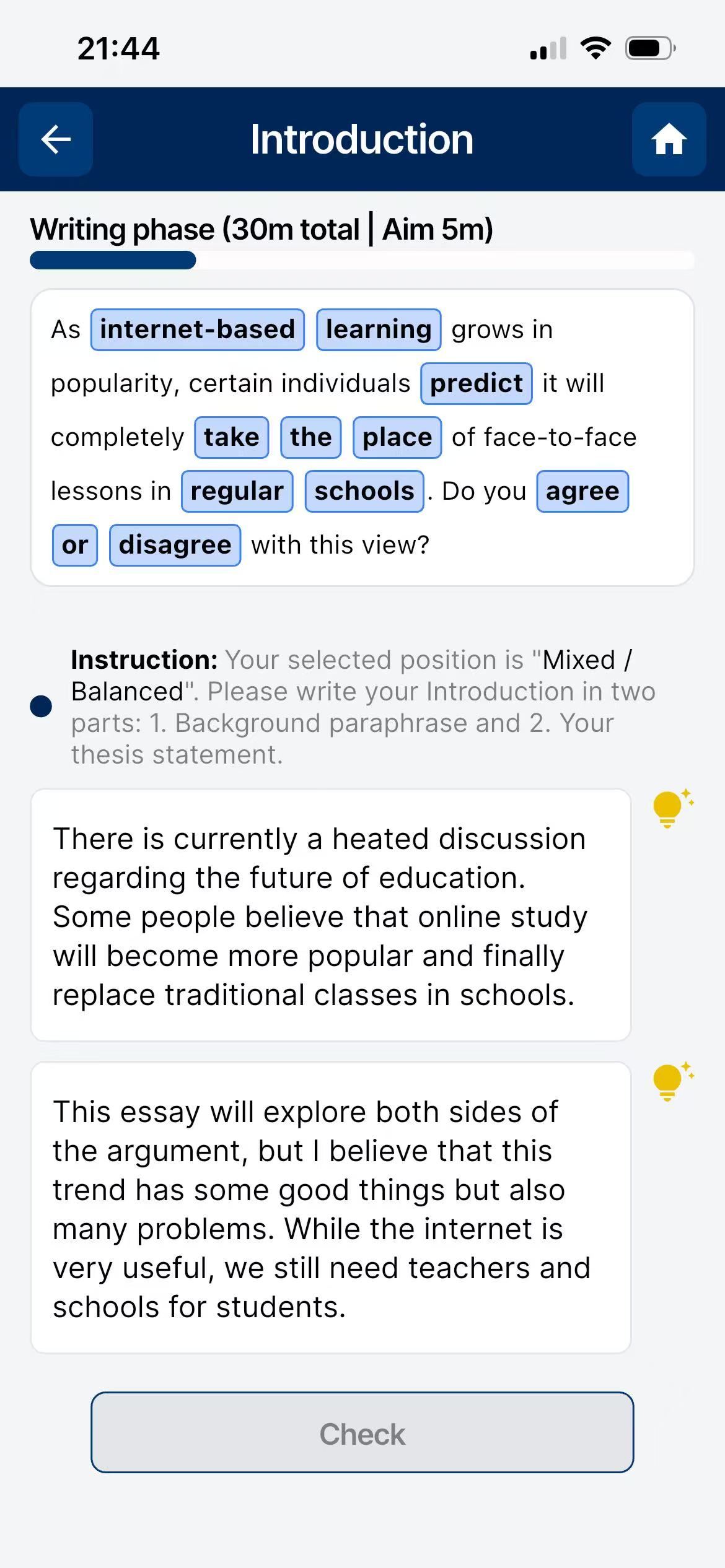The height and width of the screenshot is (1568, 725).
Task: Go to home via house icon
Action: (x=669, y=139)
